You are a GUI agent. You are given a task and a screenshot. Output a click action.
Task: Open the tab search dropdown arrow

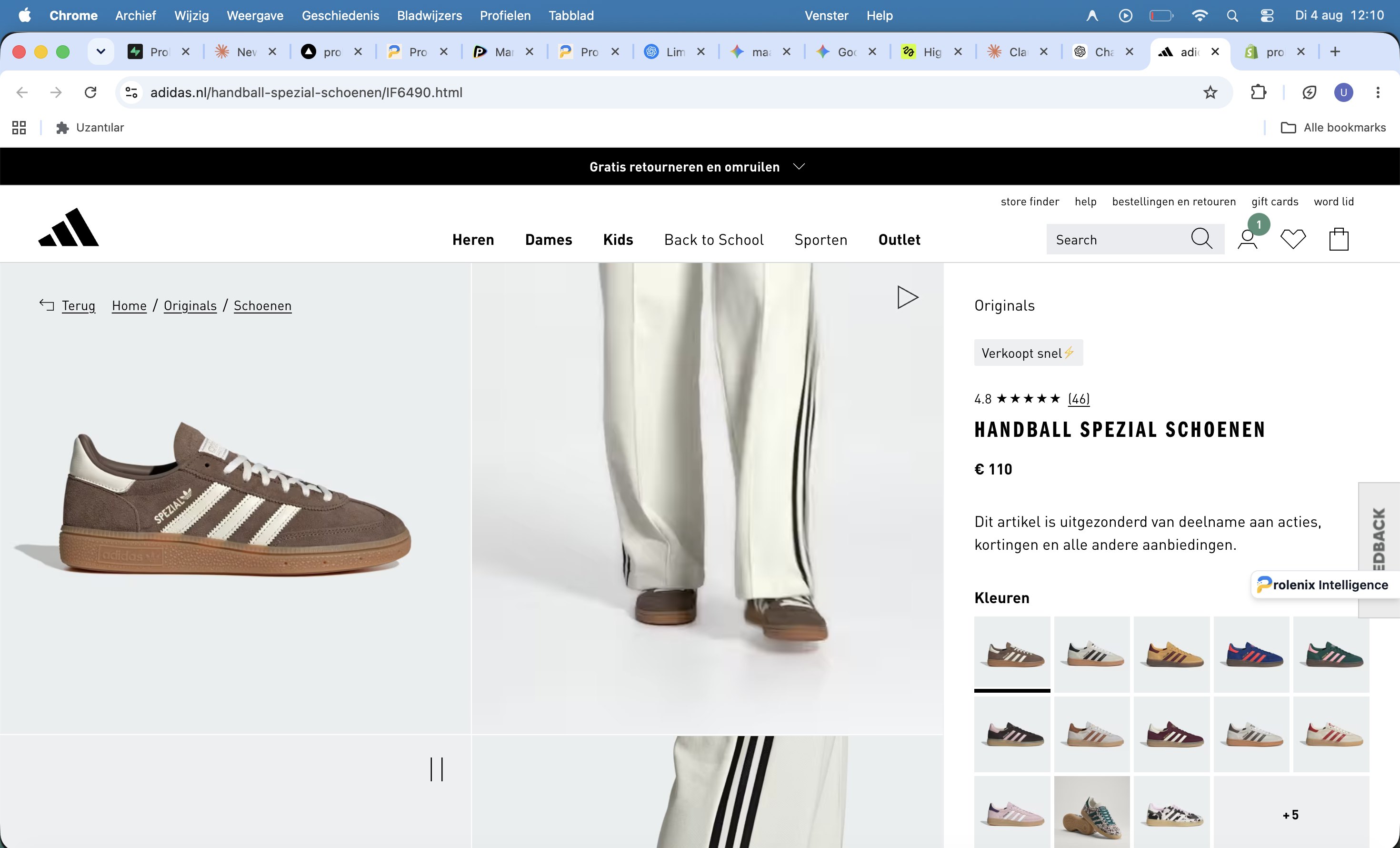(100, 52)
